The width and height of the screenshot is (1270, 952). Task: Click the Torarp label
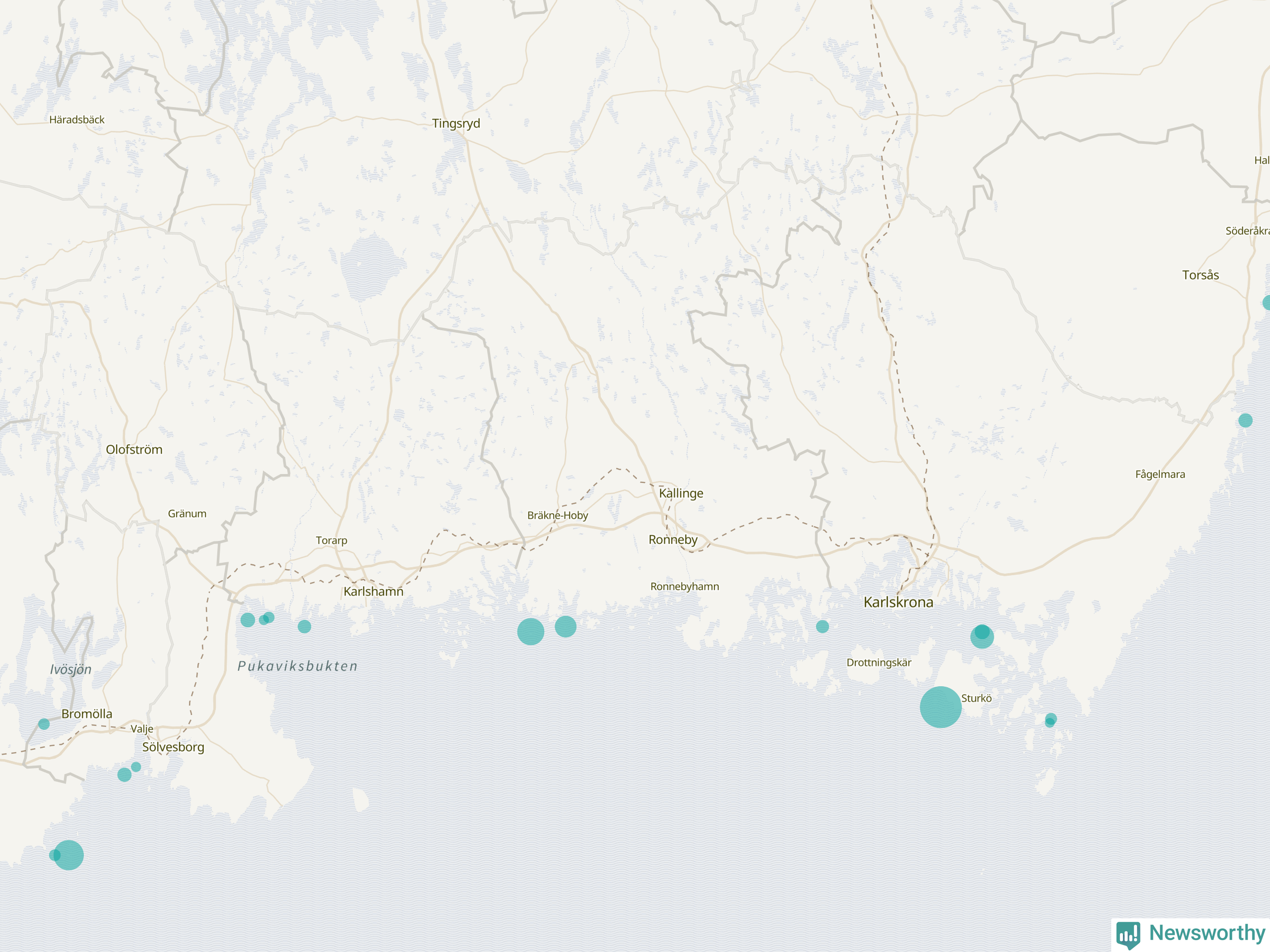coord(331,540)
